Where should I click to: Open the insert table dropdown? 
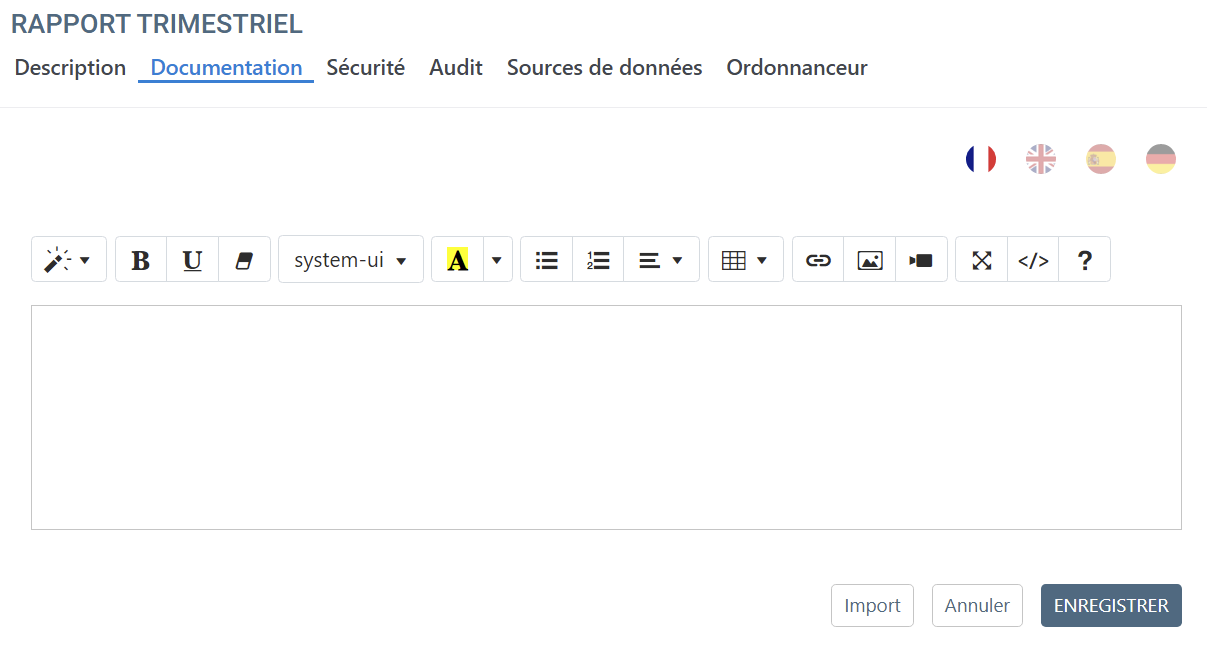[746, 260]
